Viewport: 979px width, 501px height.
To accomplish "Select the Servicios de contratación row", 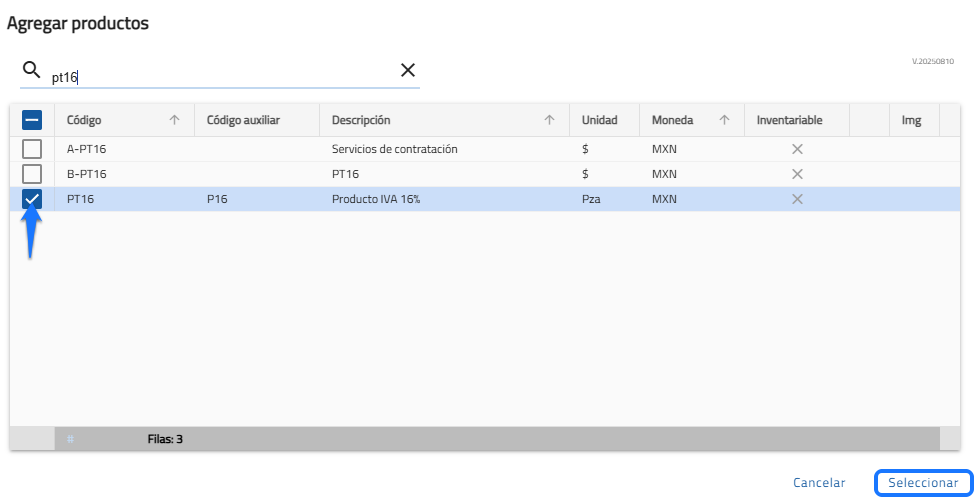I will (x=394, y=149).
